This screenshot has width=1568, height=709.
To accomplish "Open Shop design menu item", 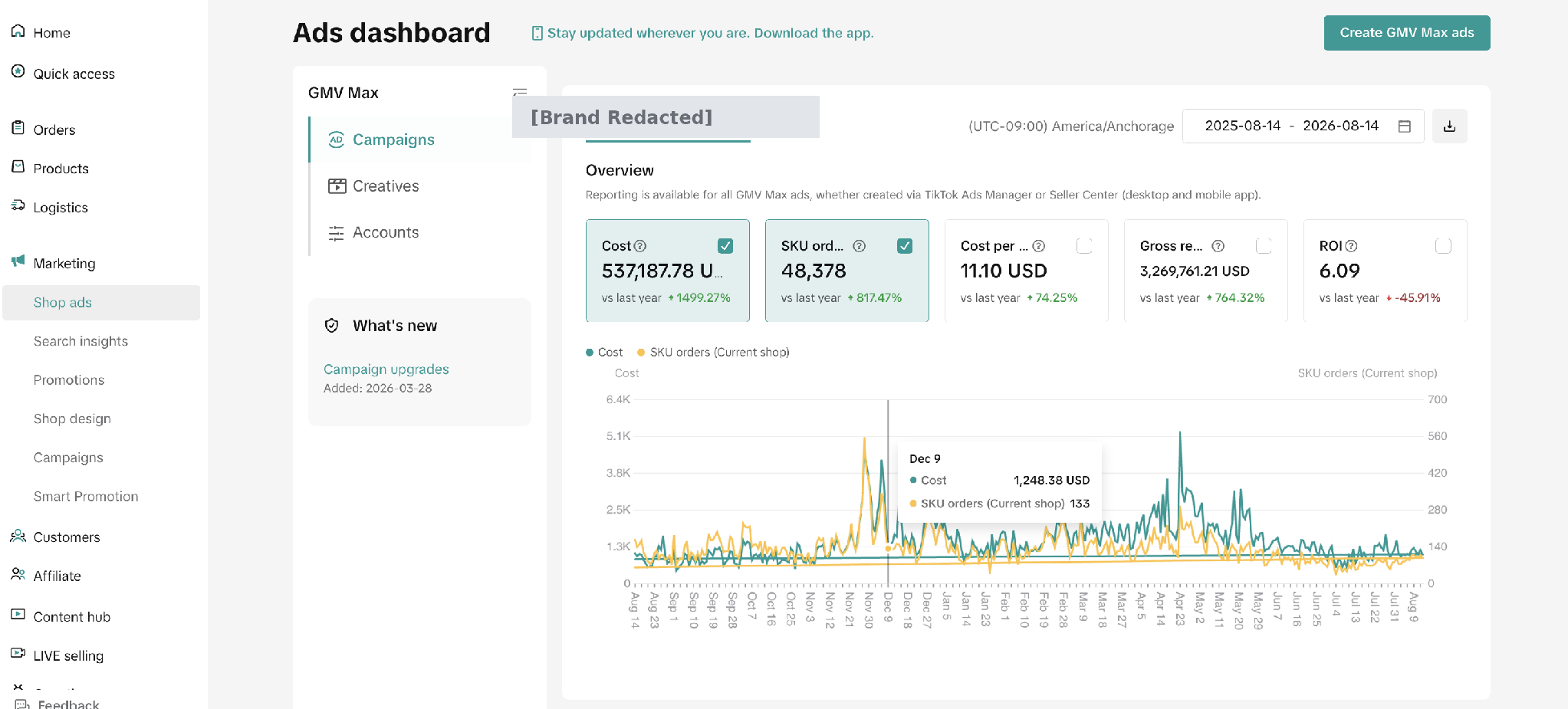I will pos(72,419).
